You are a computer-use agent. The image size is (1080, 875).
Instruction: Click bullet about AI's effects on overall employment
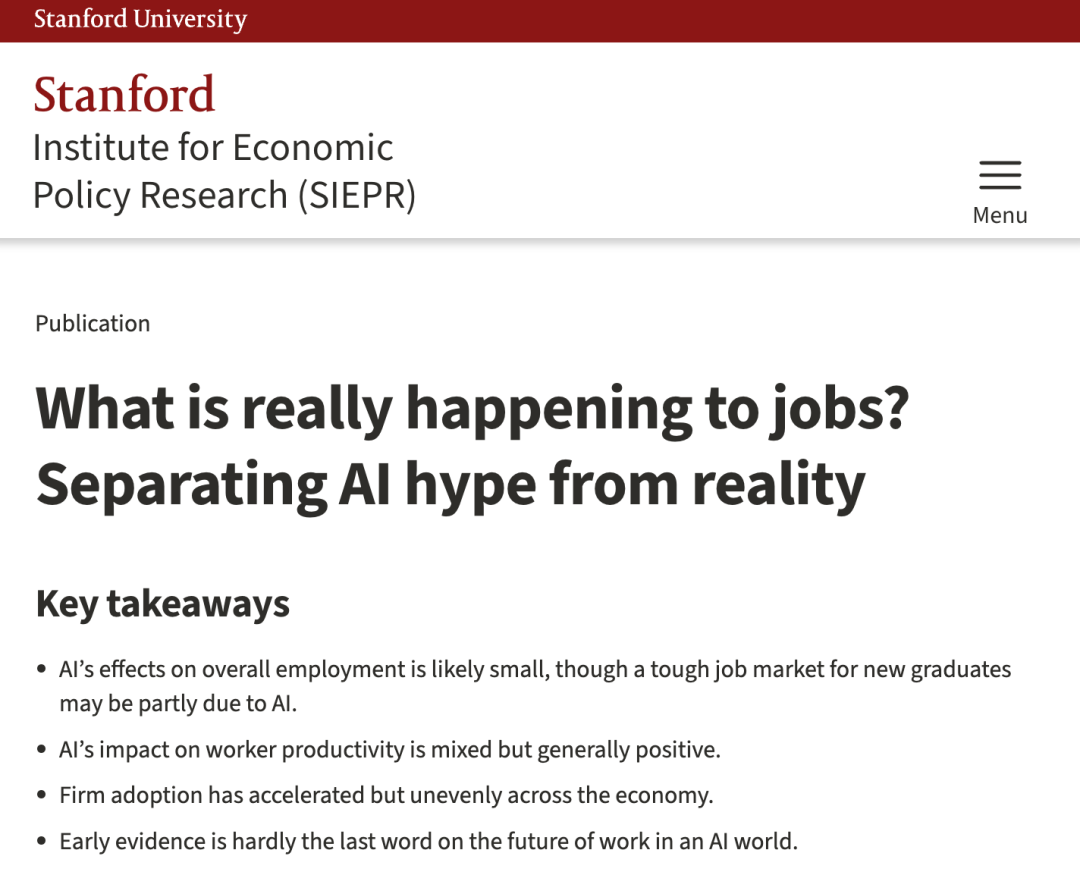point(535,686)
